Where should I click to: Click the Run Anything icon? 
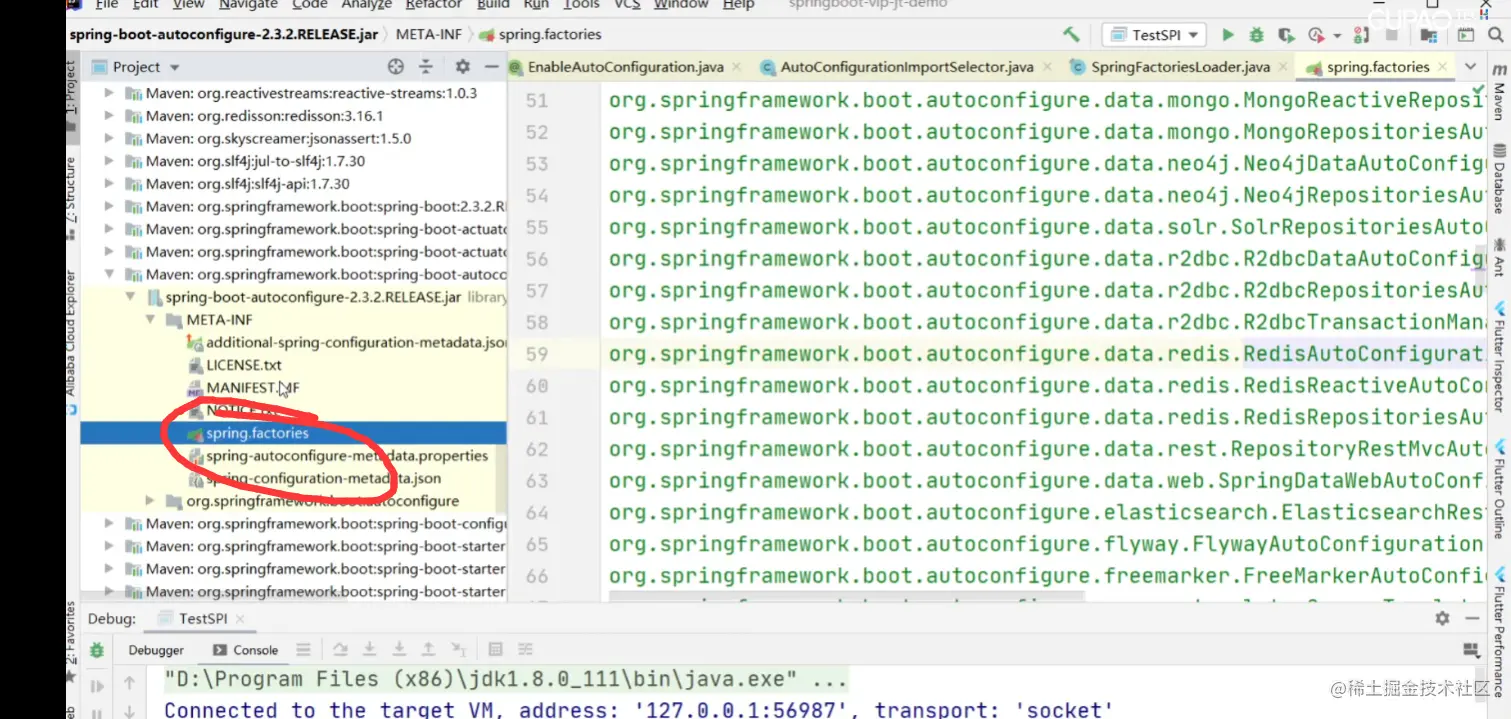click(x=1466, y=35)
